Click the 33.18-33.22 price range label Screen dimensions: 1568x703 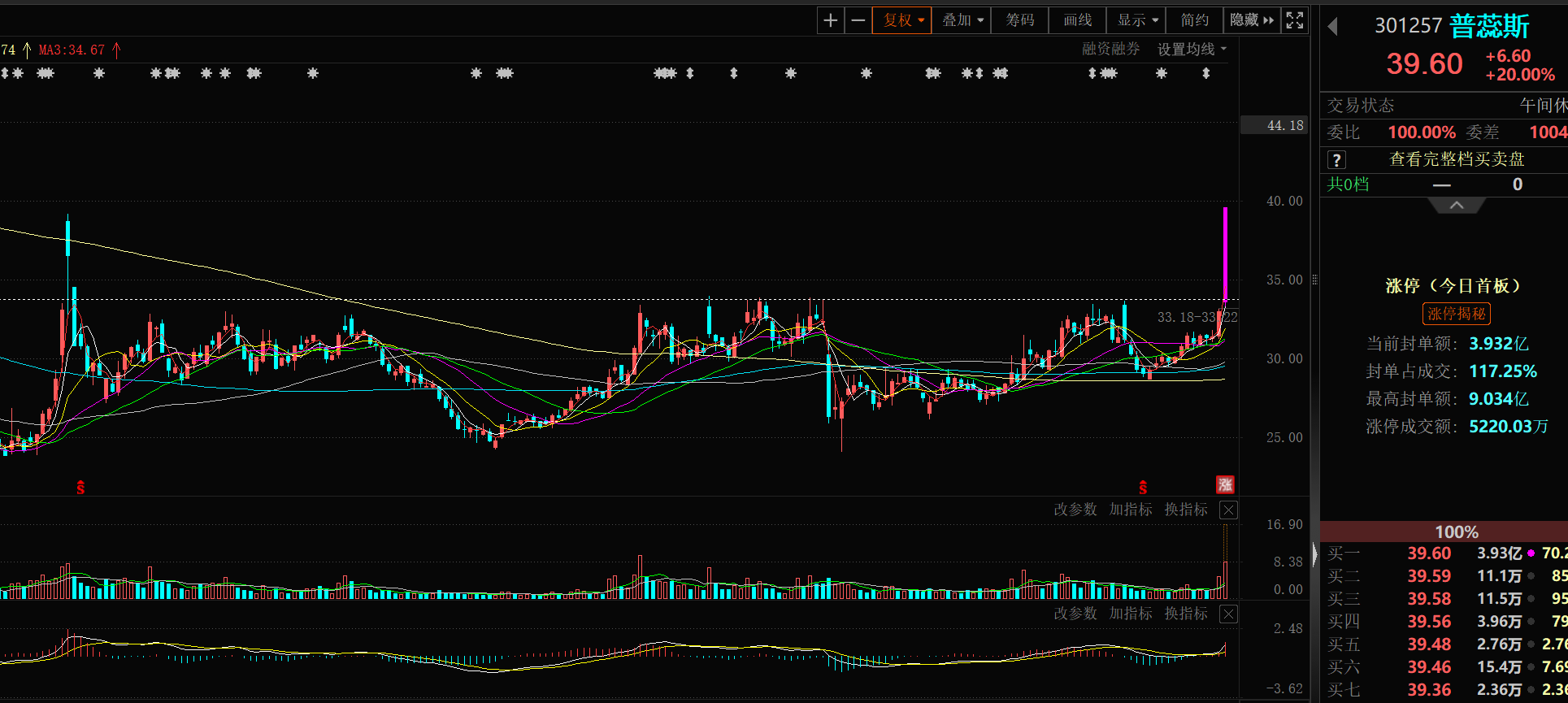coord(1197,317)
